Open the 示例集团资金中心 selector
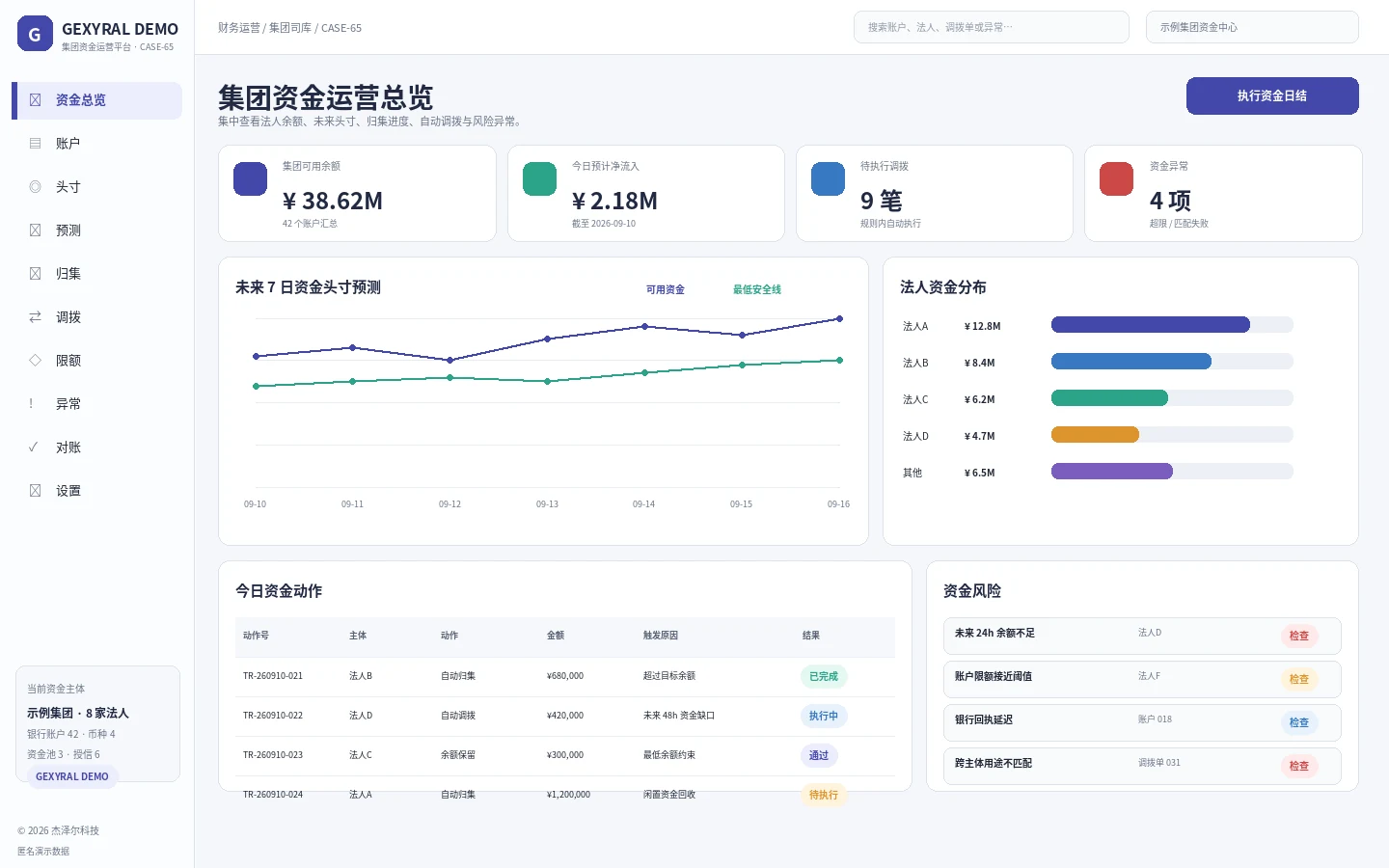1389x868 pixels. [1252, 27]
